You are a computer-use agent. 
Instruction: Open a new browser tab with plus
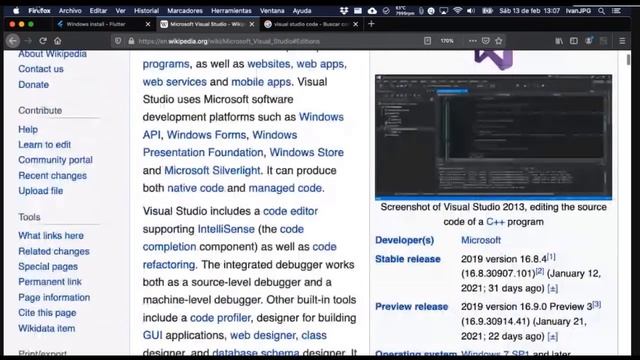pyautogui.click(x=371, y=24)
